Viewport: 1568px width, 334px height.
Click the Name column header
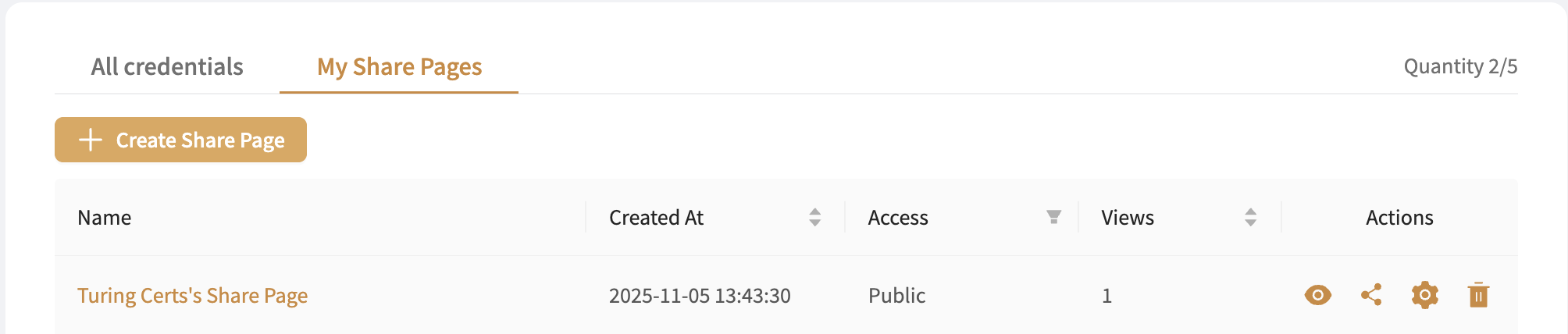click(x=105, y=218)
